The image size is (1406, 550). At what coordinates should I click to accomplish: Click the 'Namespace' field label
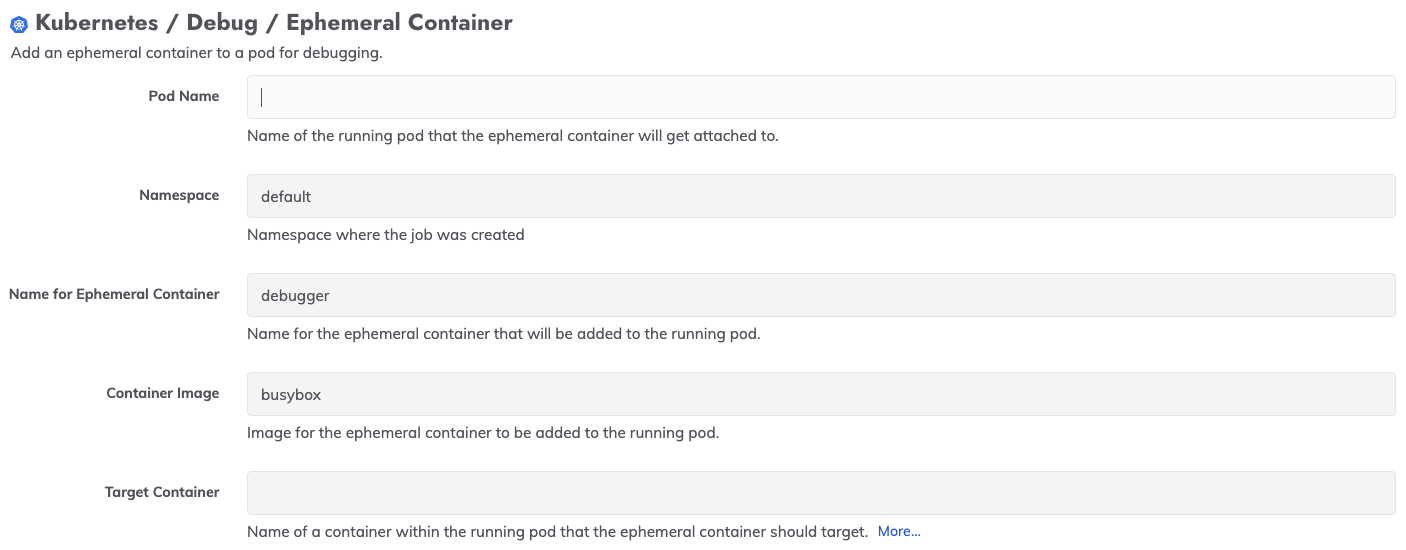[179, 195]
